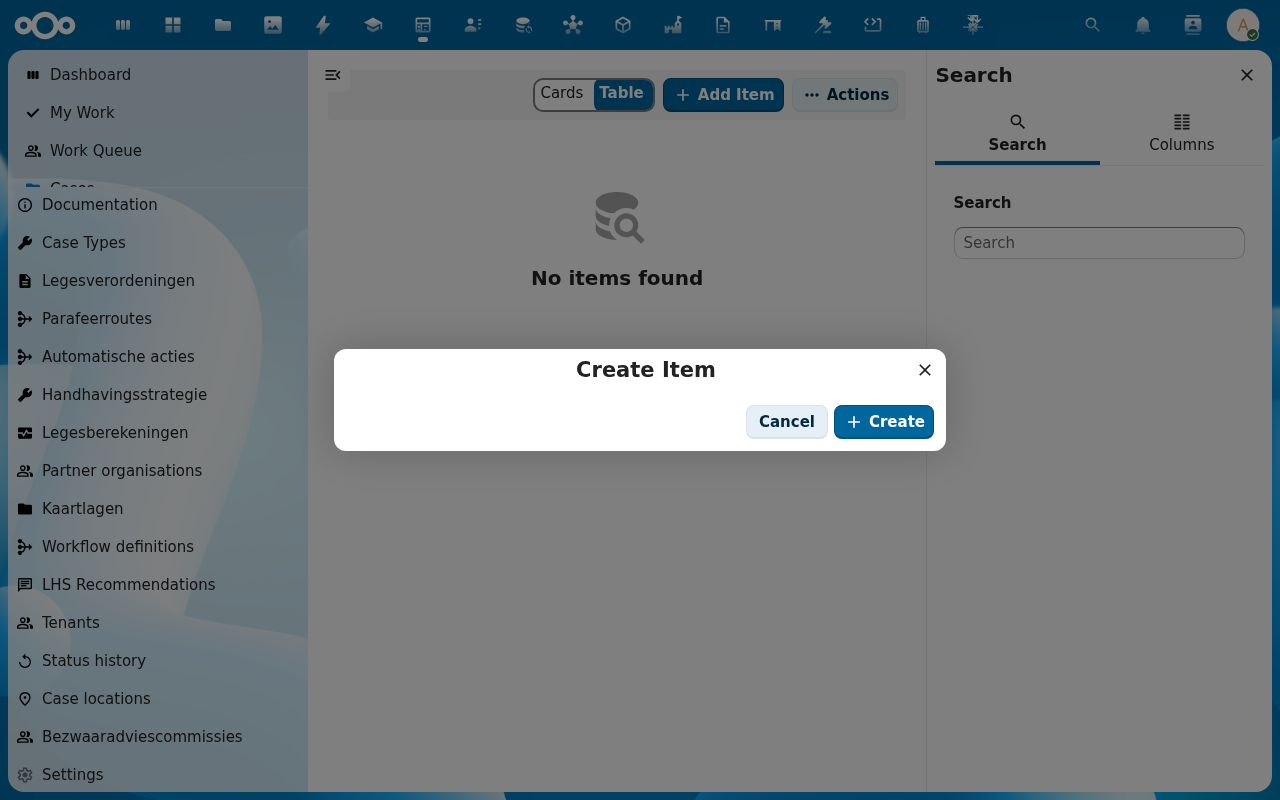Open Case locations in the sidebar

pos(158,699)
